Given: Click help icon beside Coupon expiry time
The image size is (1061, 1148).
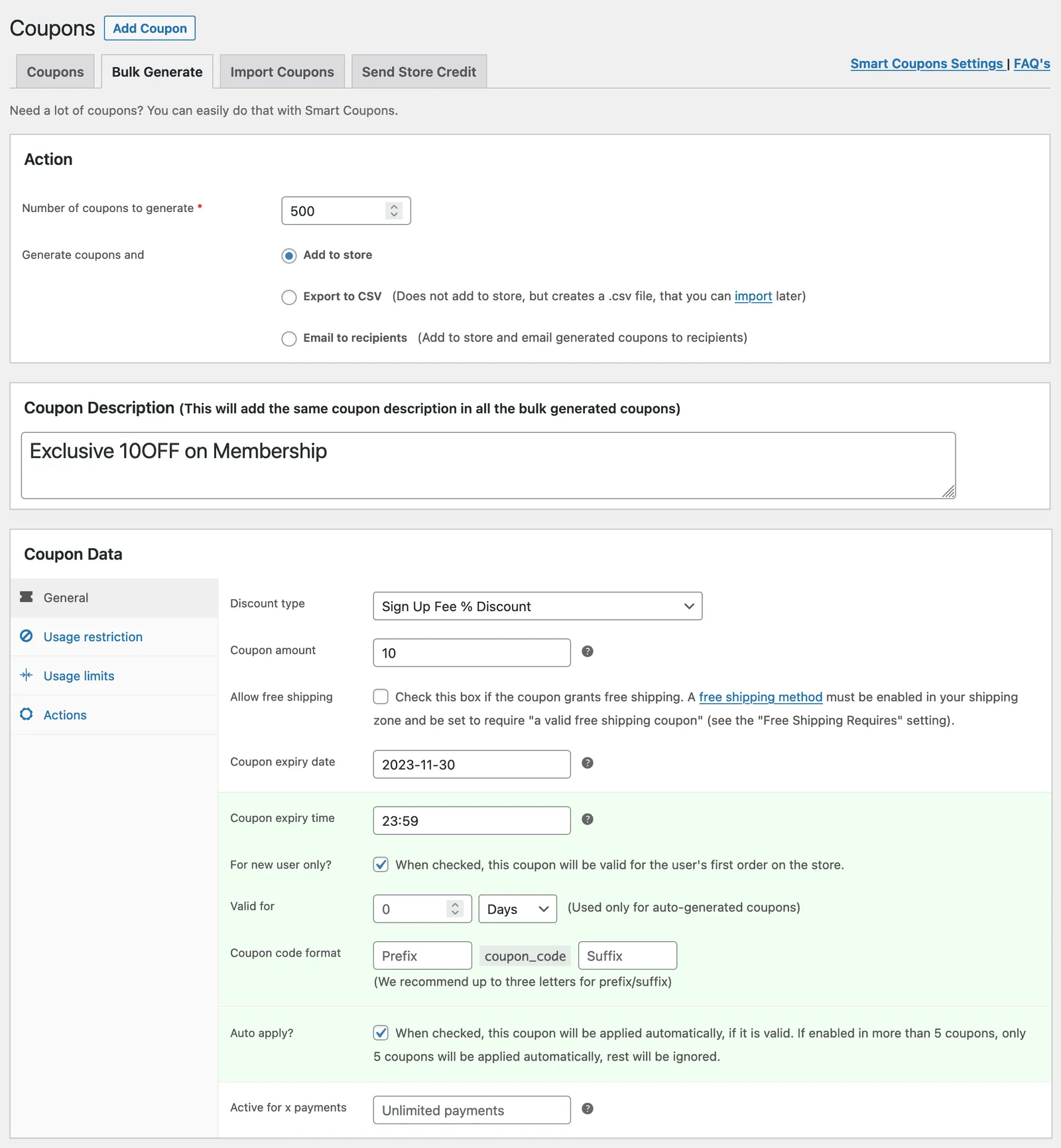Looking at the screenshot, I should (588, 819).
